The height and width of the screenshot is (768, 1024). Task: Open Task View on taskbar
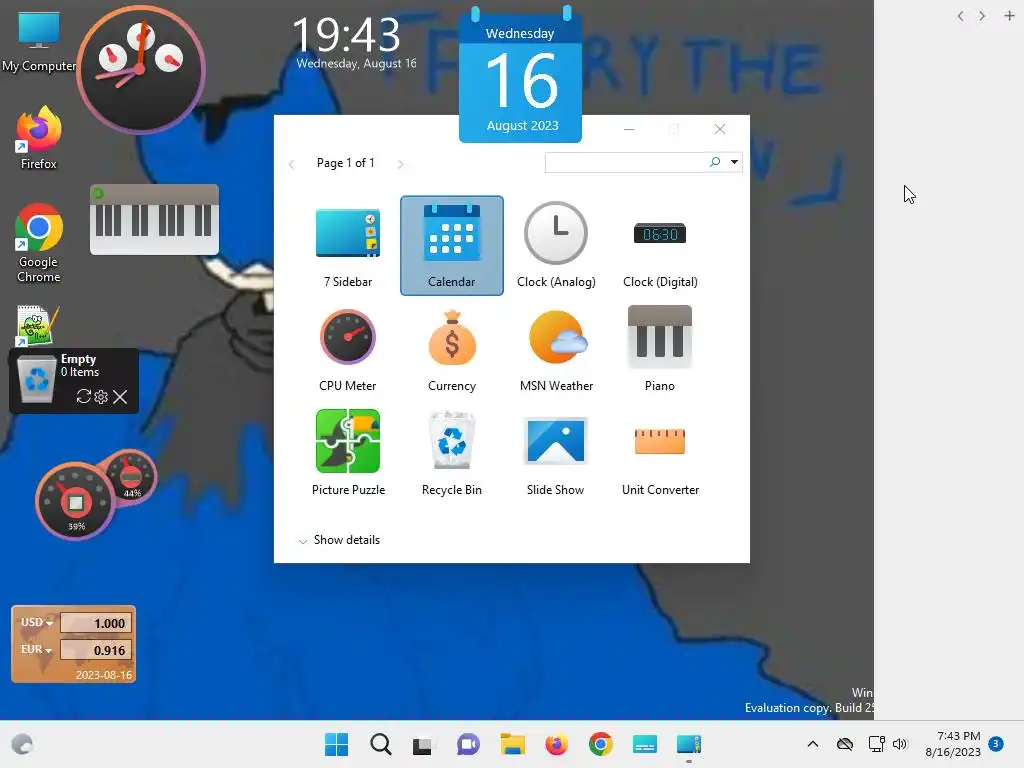pos(423,744)
